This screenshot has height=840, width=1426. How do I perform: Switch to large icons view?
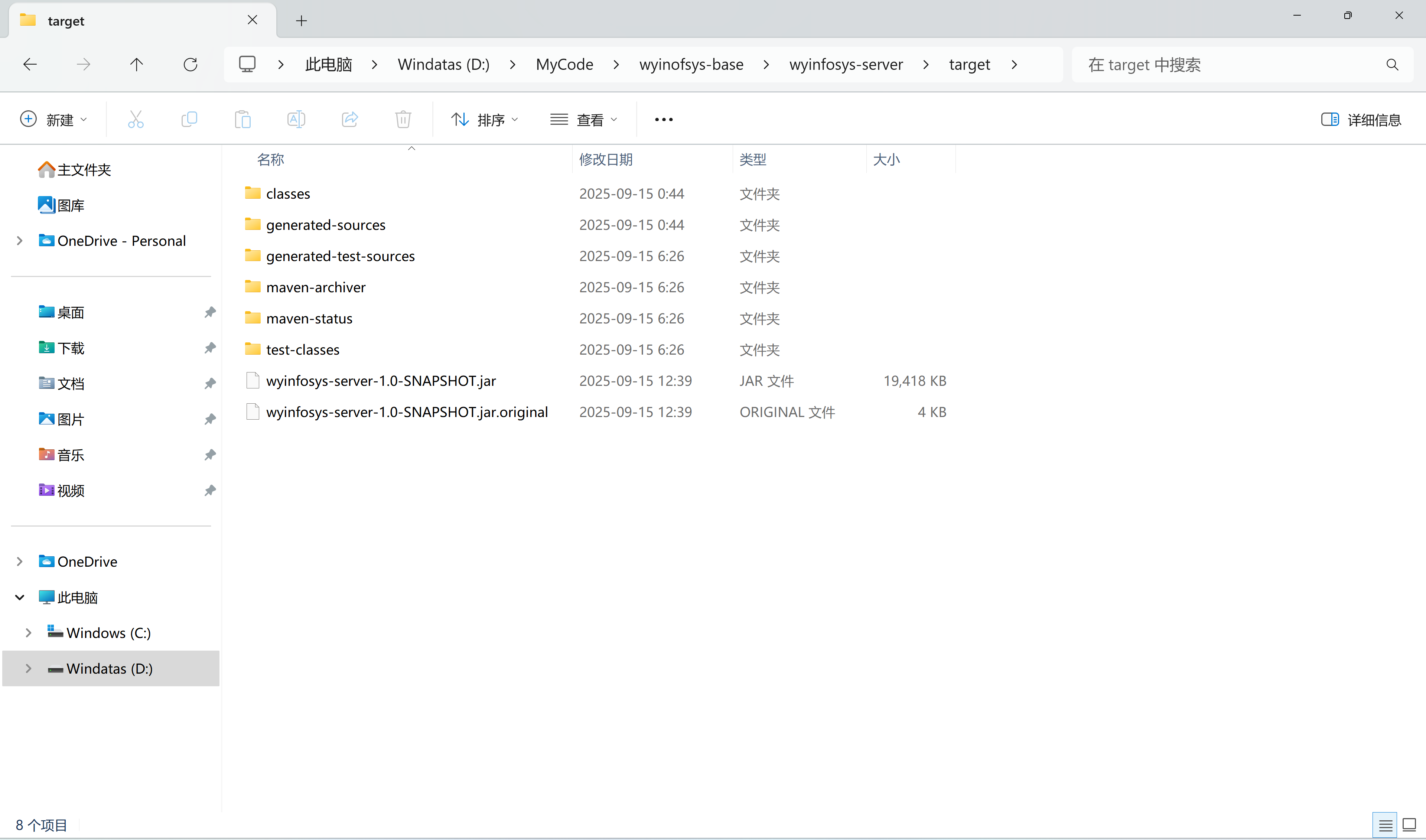1410,825
